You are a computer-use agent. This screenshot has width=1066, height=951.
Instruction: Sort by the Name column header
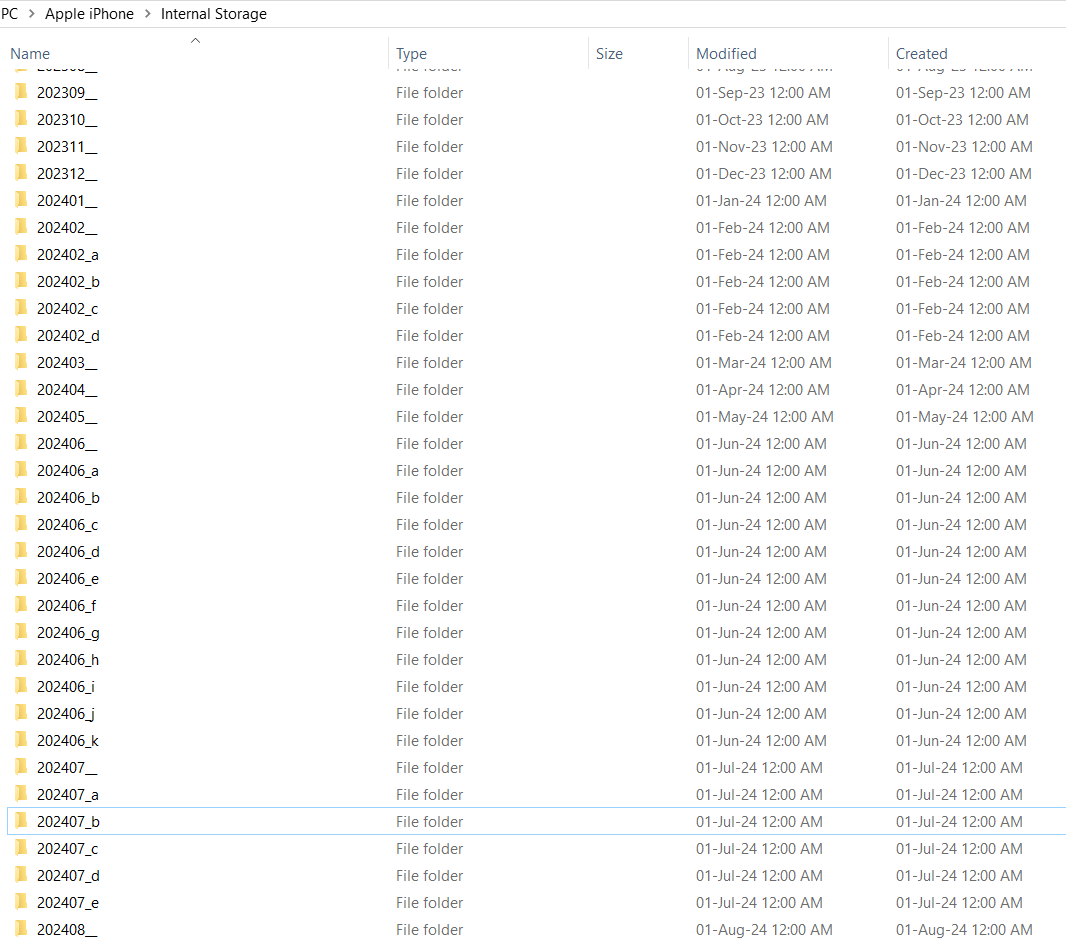click(x=30, y=54)
